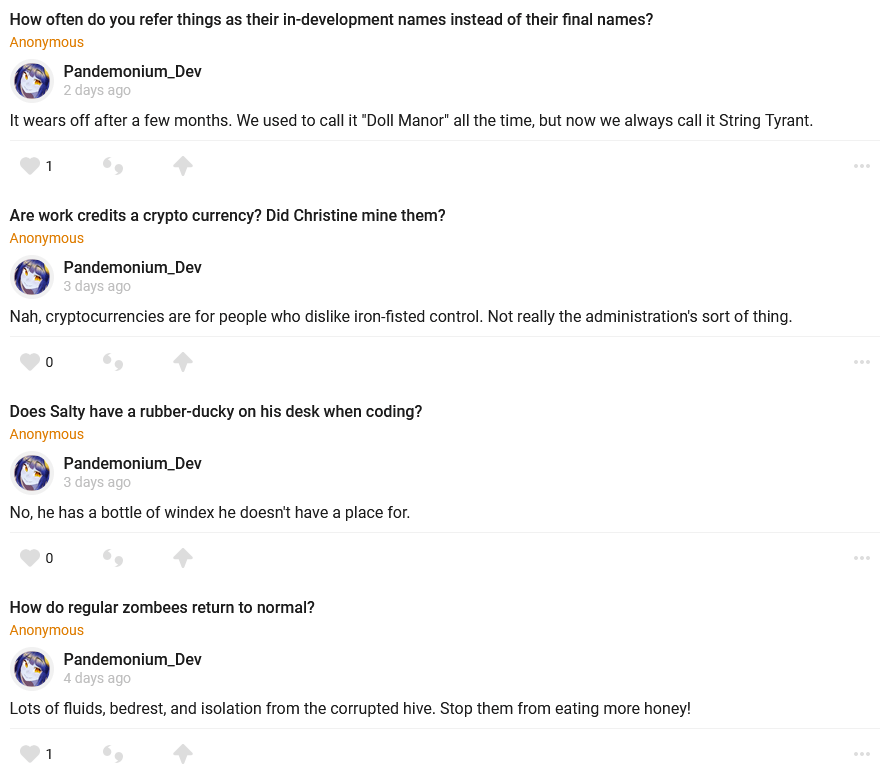Open the '2 days ago' timestamp link
The height and width of the screenshot is (774, 890).
point(97,90)
